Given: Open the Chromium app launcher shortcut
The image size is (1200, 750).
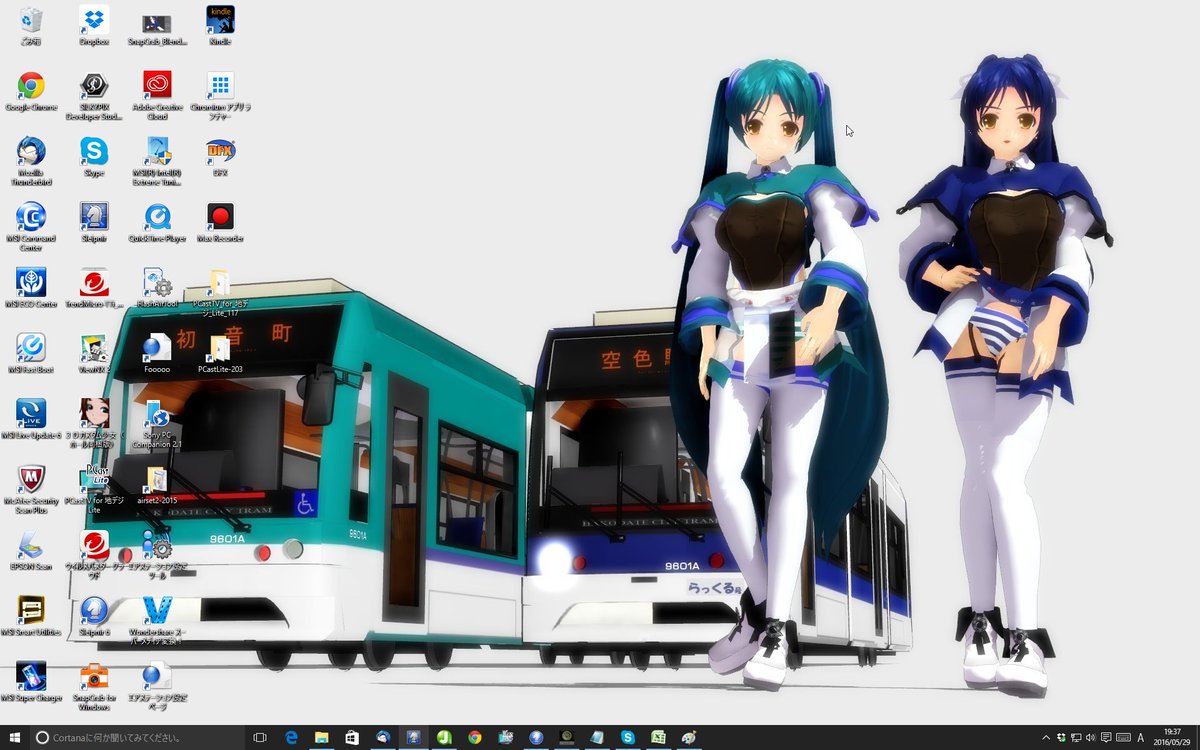Looking at the screenshot, I should 220,97.
